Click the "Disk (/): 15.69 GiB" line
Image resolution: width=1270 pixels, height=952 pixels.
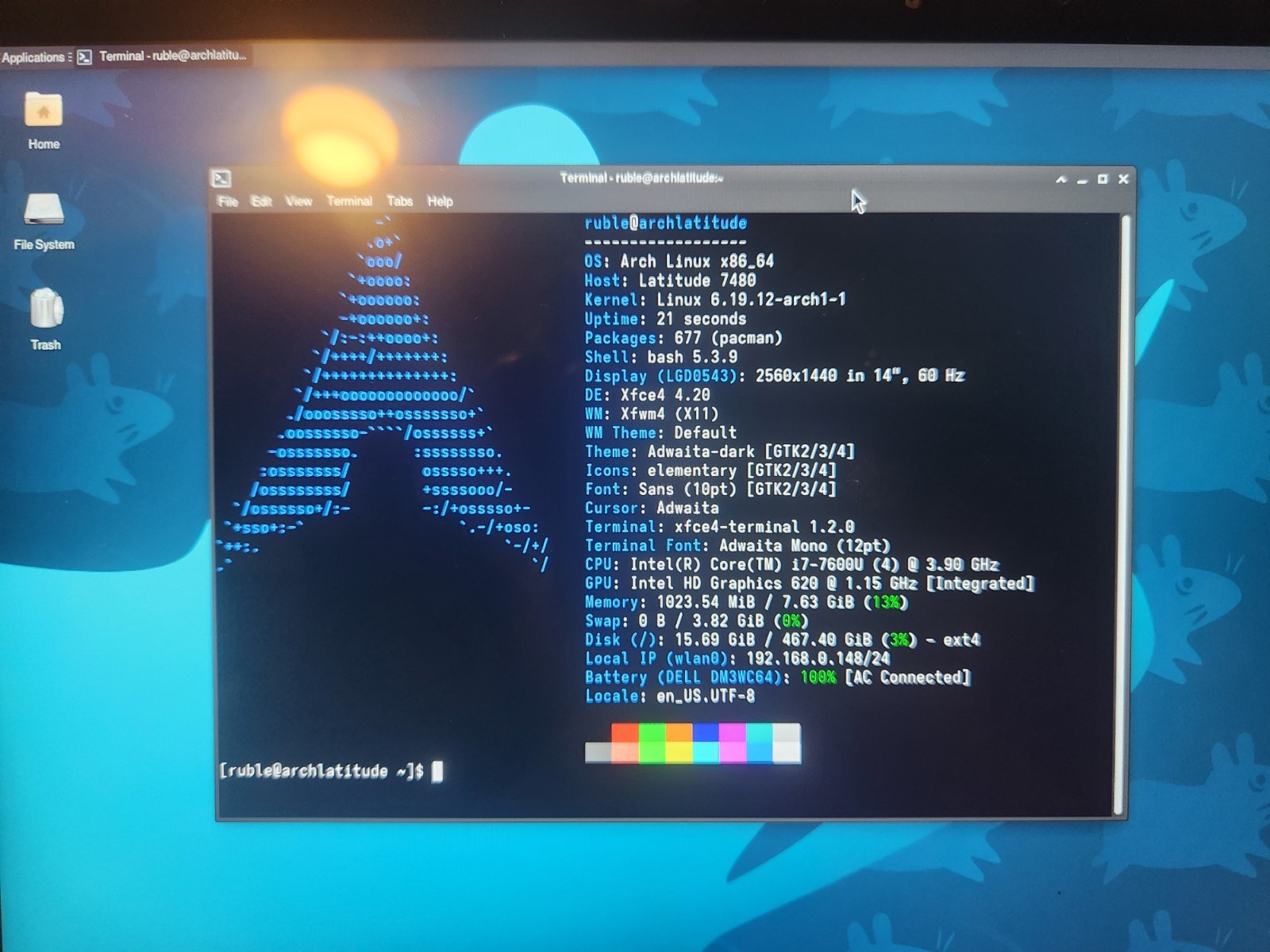tap(783, 639)
